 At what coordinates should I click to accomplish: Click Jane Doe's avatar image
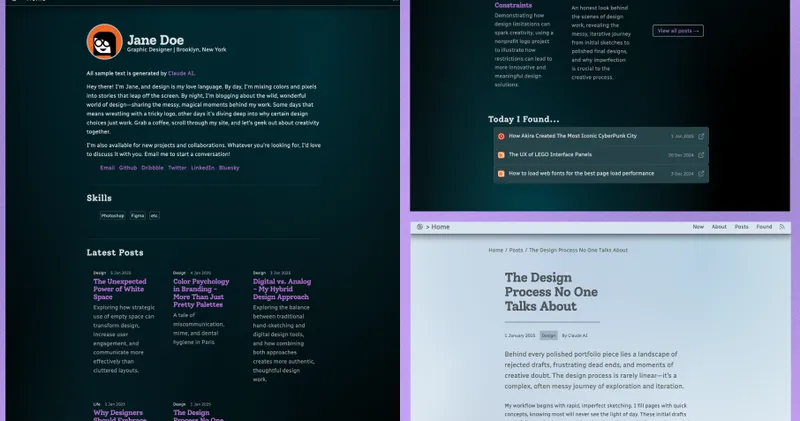(x=103, y=42)
